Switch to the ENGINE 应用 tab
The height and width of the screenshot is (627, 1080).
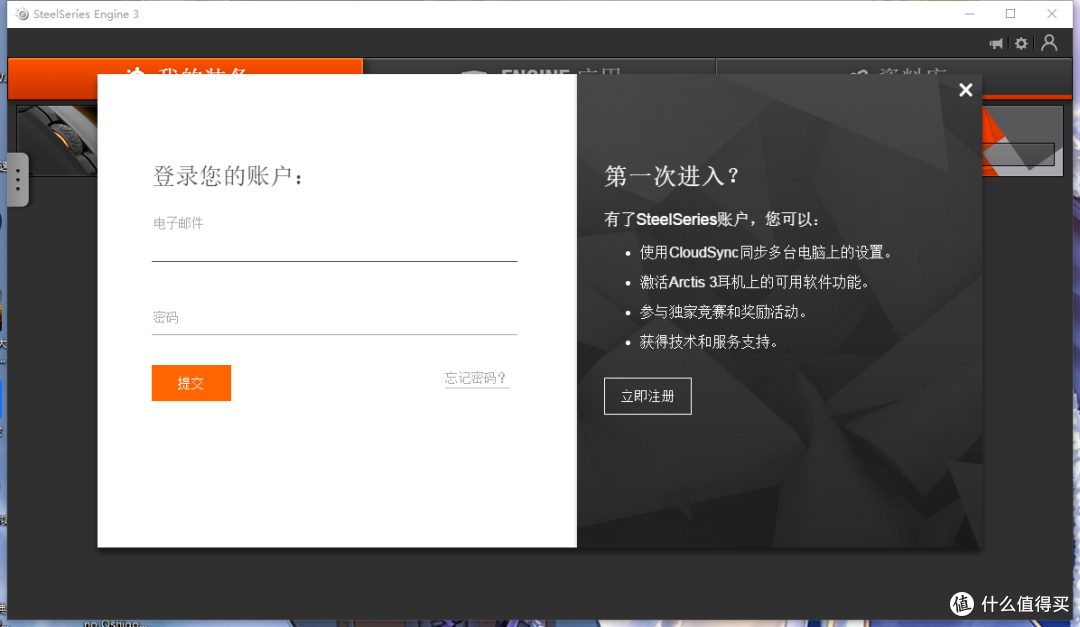pos(539,67)
